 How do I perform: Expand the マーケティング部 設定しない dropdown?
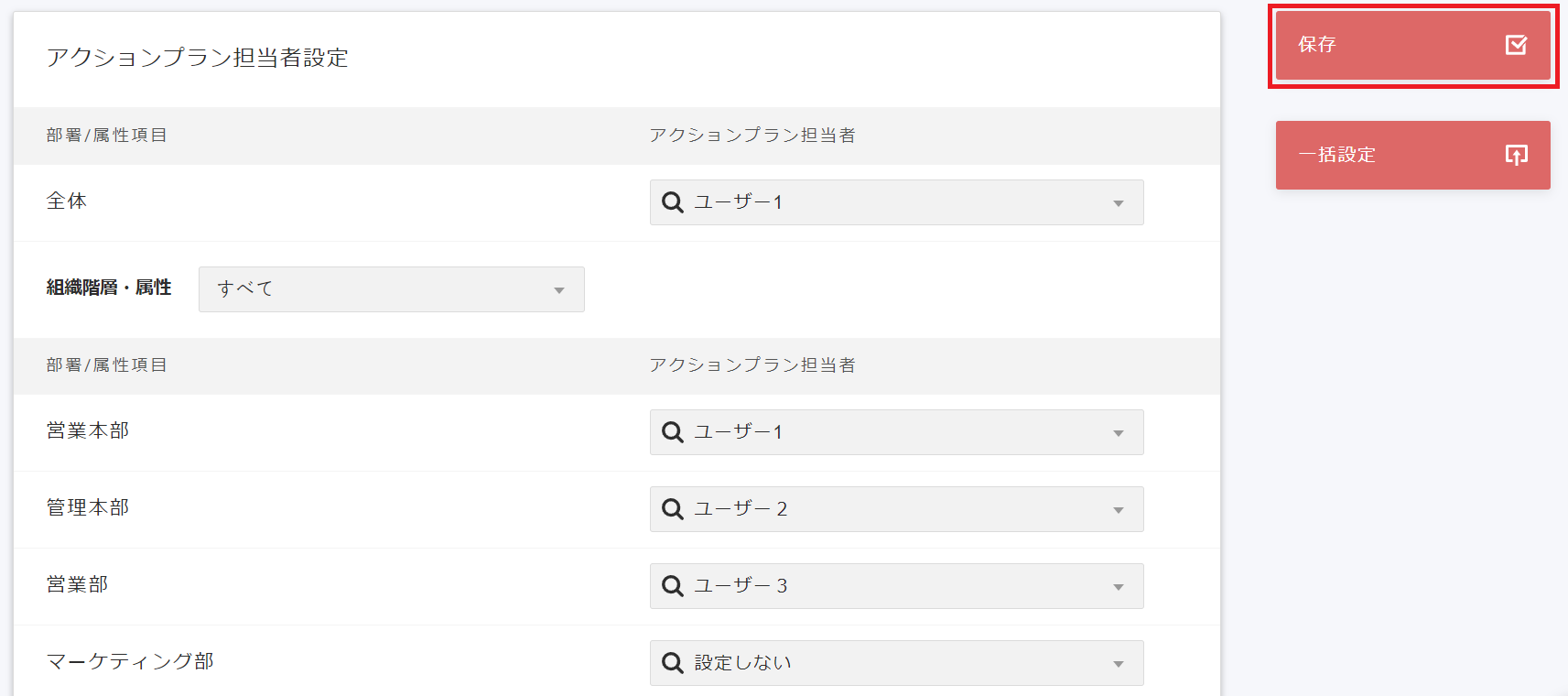(1117, 662)
